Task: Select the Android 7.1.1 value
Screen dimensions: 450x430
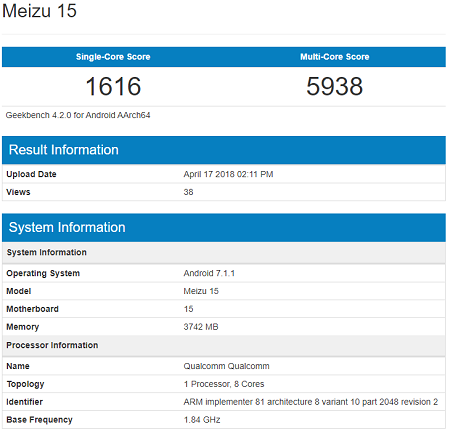Action: coord(209,273)
